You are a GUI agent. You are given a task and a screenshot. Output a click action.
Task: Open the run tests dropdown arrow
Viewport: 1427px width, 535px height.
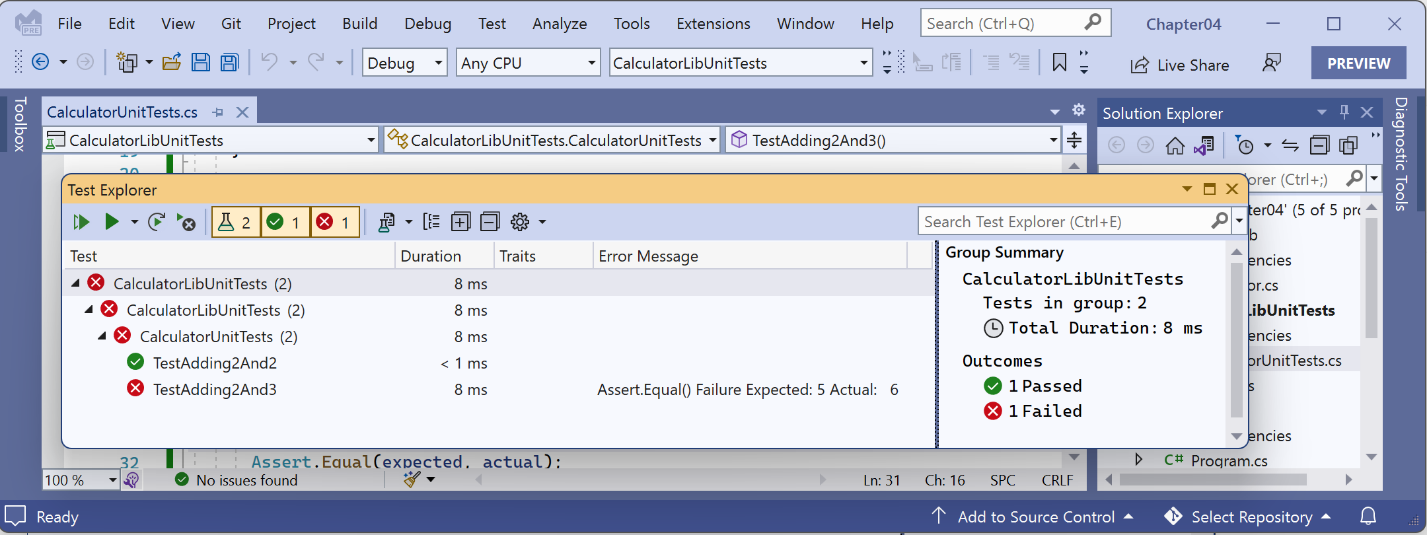[134, 222]
